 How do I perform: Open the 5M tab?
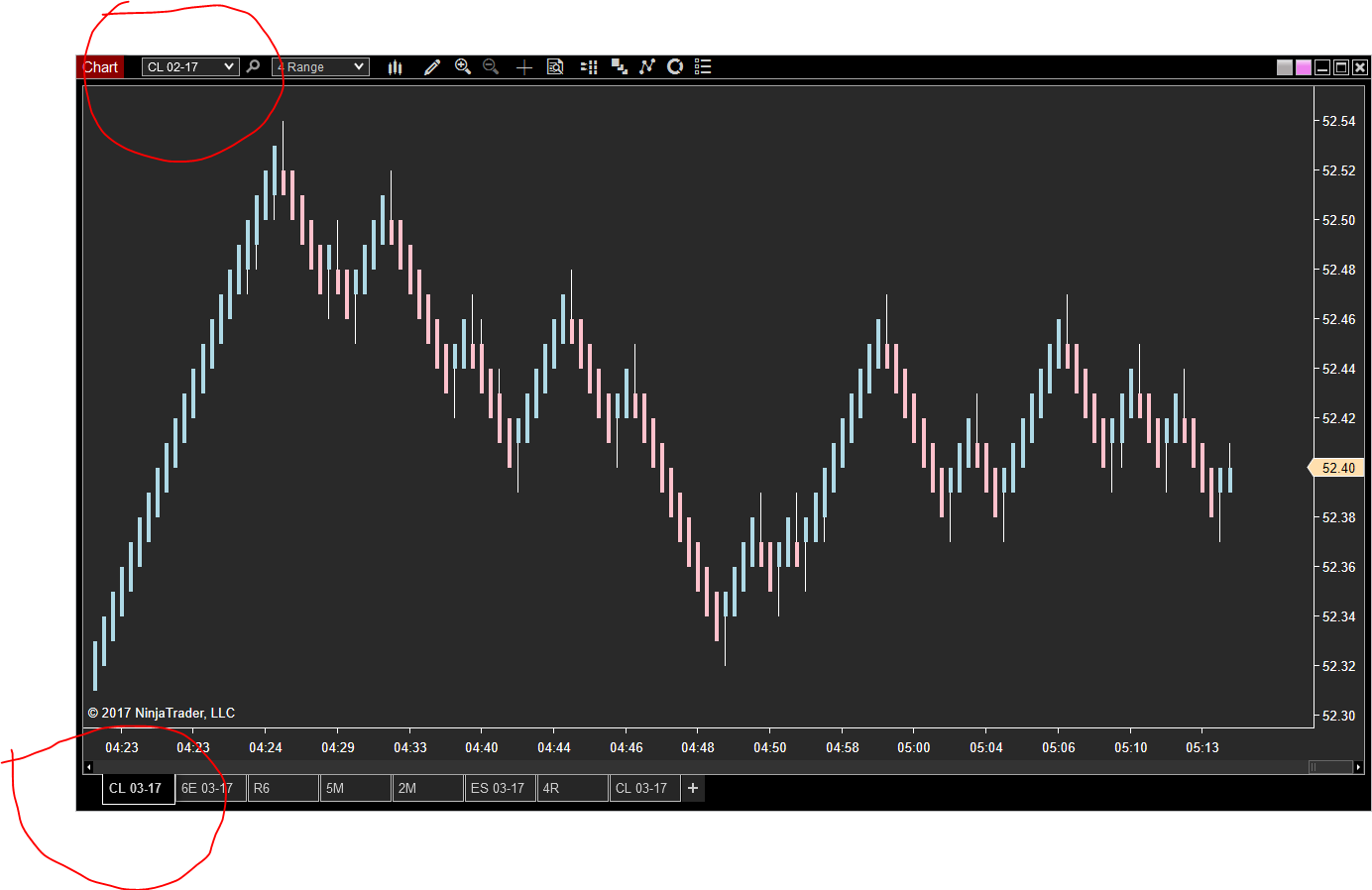pyautogui.click(x=356, y=788)
